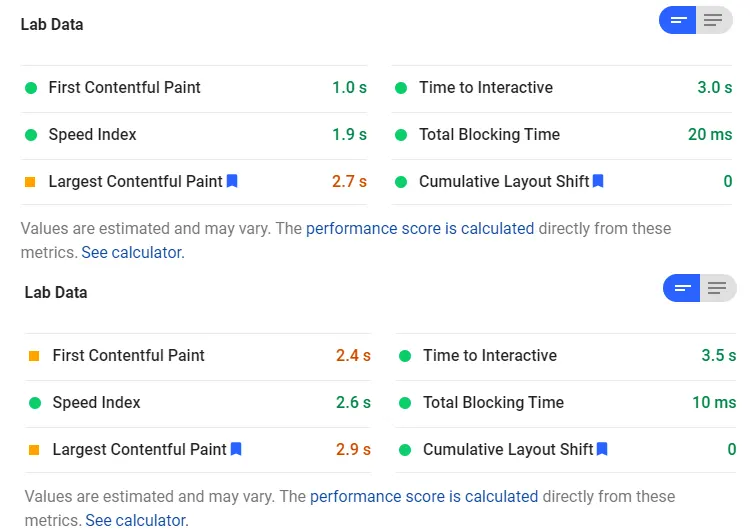The image size is (750, 530).
Task: Click green circle beside 1.0 s First Contentful Paint
Action: (x=31, y=88)
